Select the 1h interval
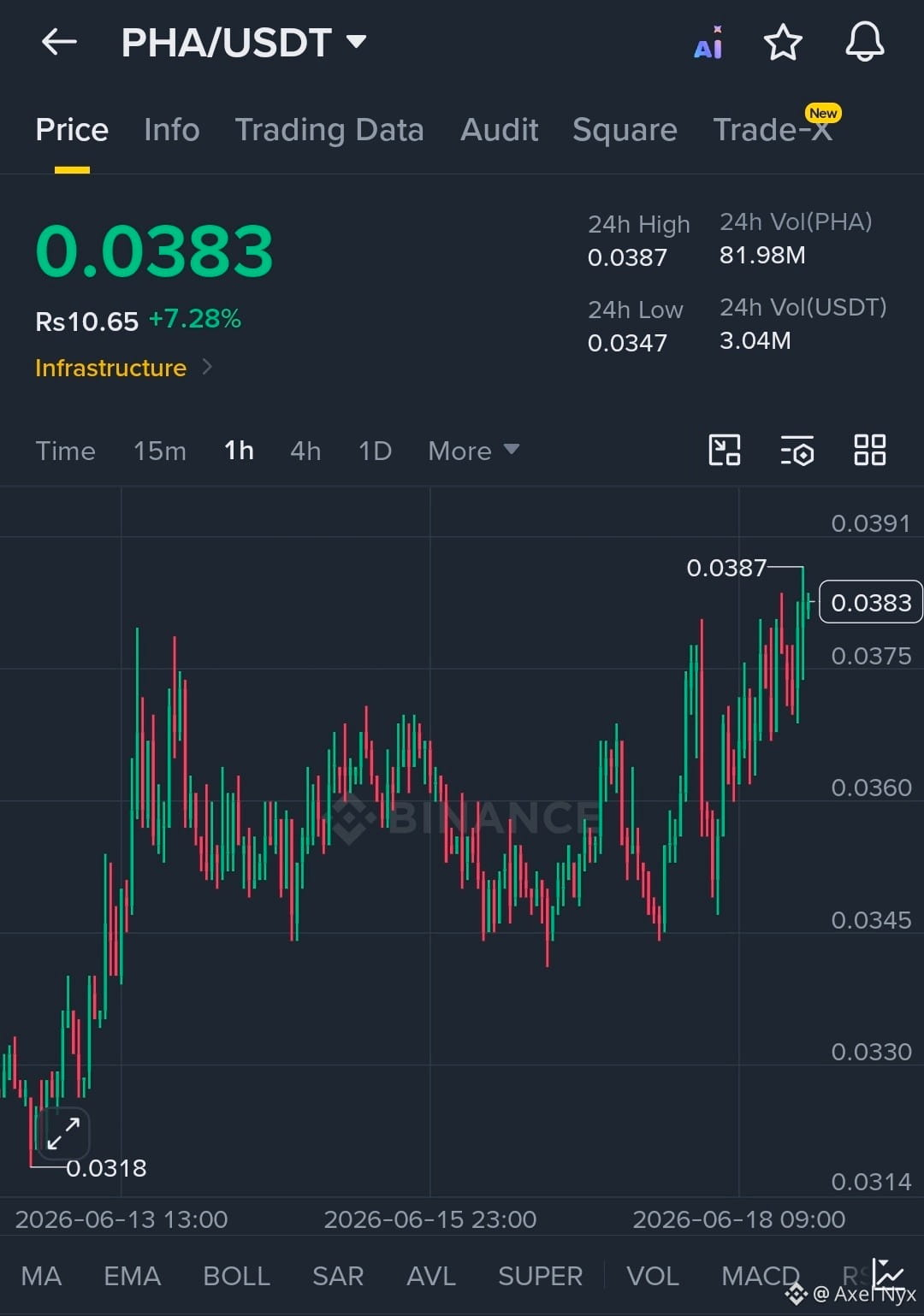Screen dimensions: 924x1316 pyautogui.click(x=239, y=451)
